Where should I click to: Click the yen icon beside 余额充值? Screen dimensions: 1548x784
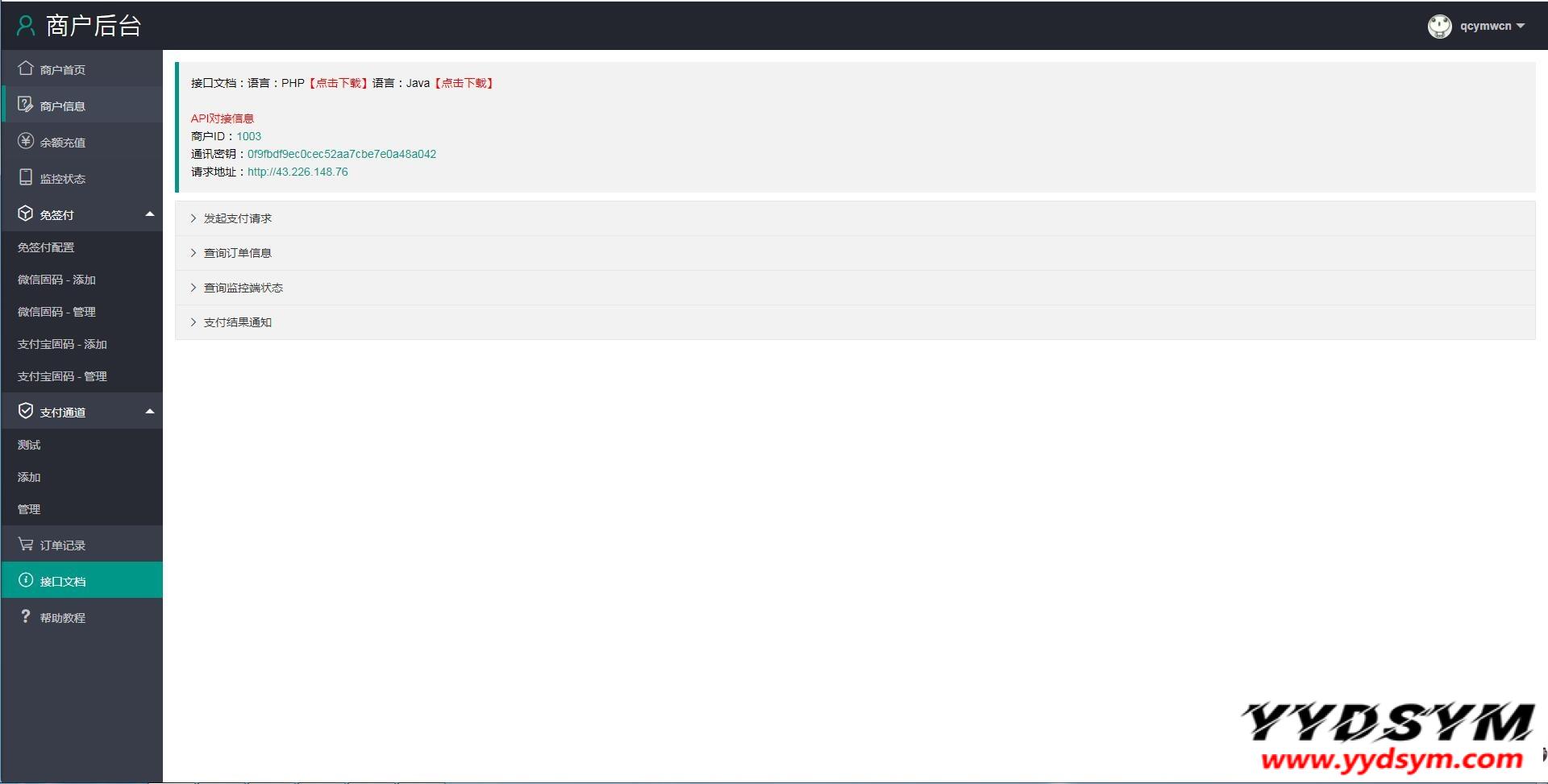point(26,141)
